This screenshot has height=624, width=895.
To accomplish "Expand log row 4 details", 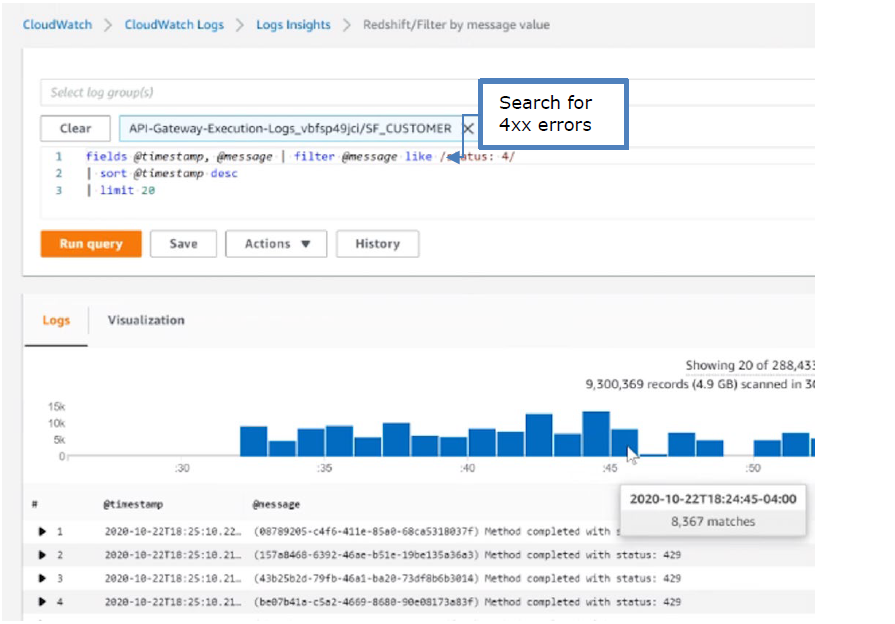I will pos(42,601).
